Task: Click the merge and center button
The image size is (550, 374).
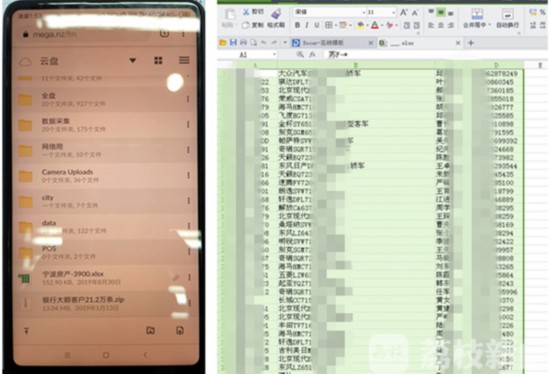Action: pyautogui.click(x=476, y=18)
